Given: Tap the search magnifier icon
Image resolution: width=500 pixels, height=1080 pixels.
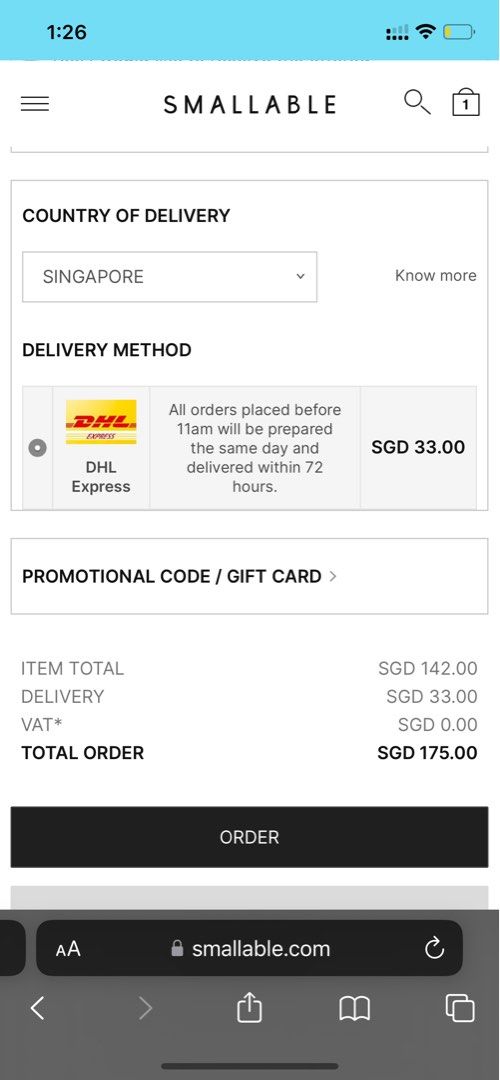Looking at the screenshot, I should 417,102.
